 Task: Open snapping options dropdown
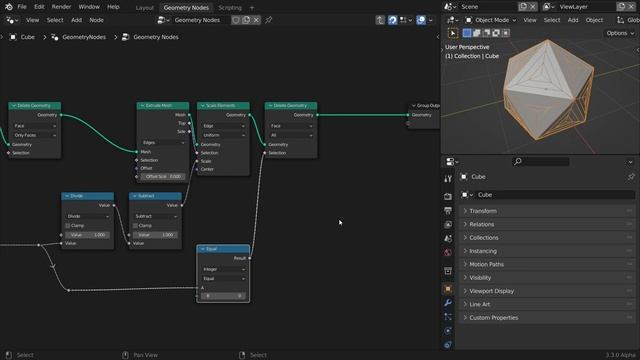pyautogui.click(x=406, y=20)
